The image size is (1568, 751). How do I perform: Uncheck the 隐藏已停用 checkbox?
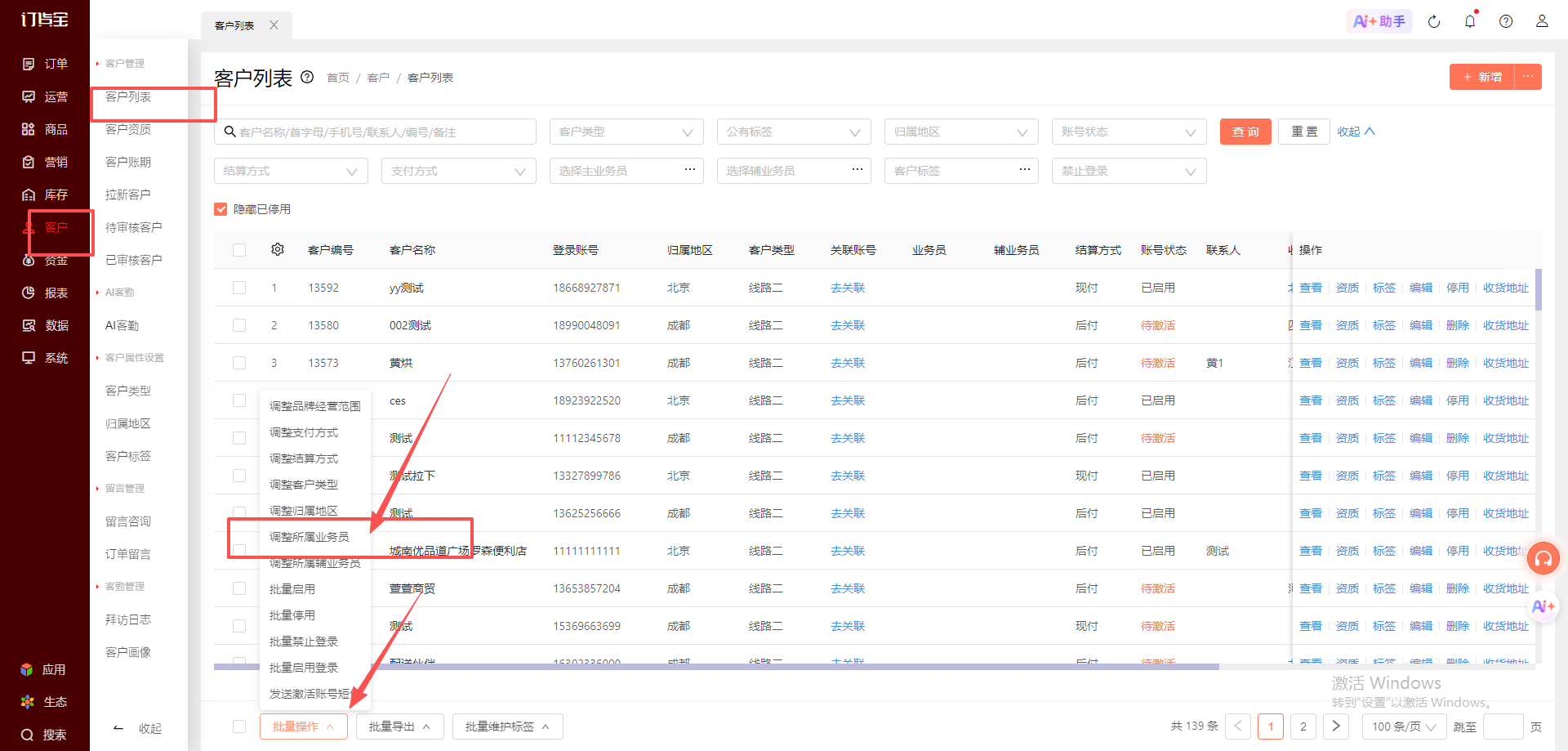click(x=220, y=209)
